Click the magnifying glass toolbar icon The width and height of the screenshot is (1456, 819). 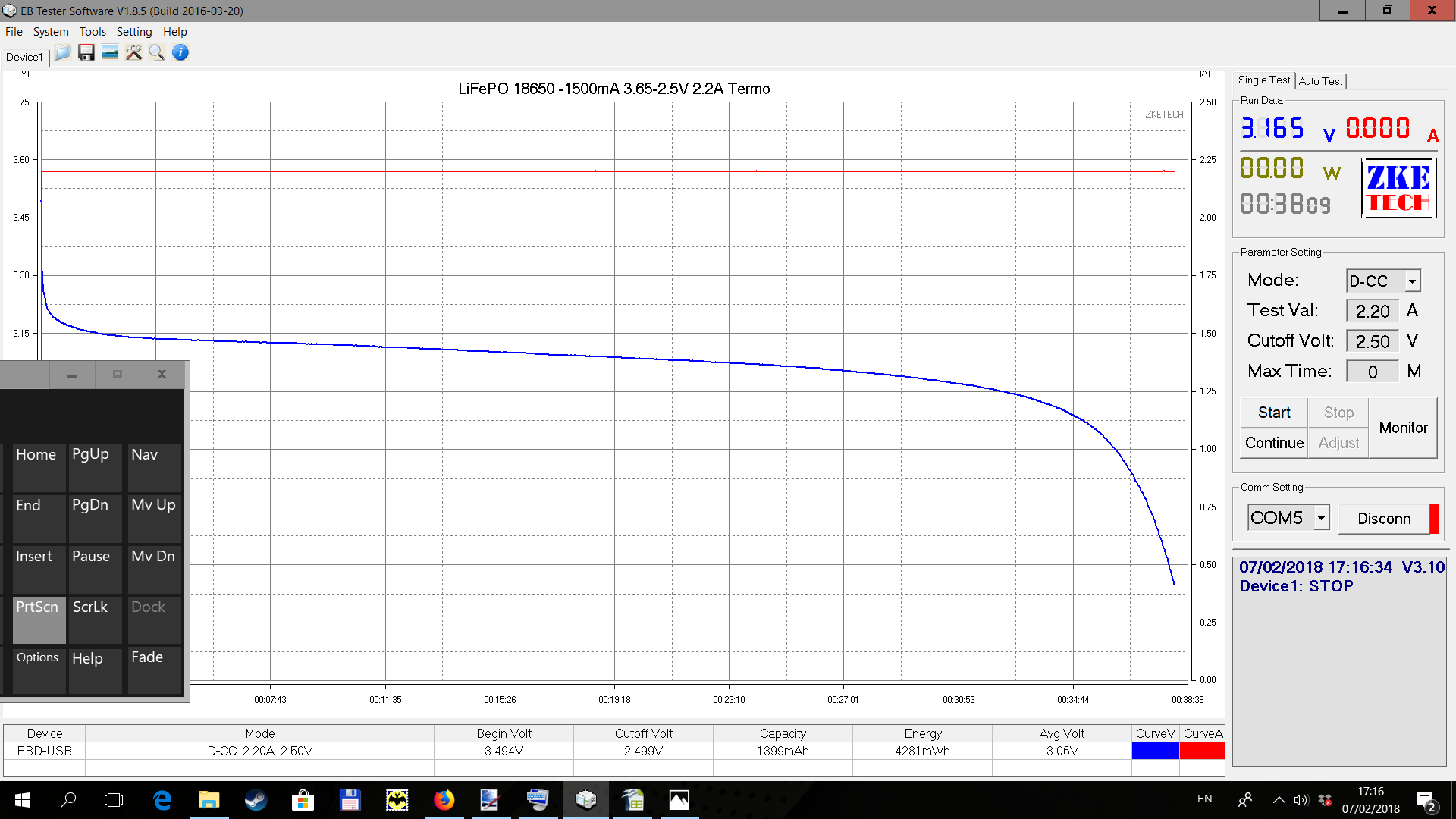click(x=157, y=53)
